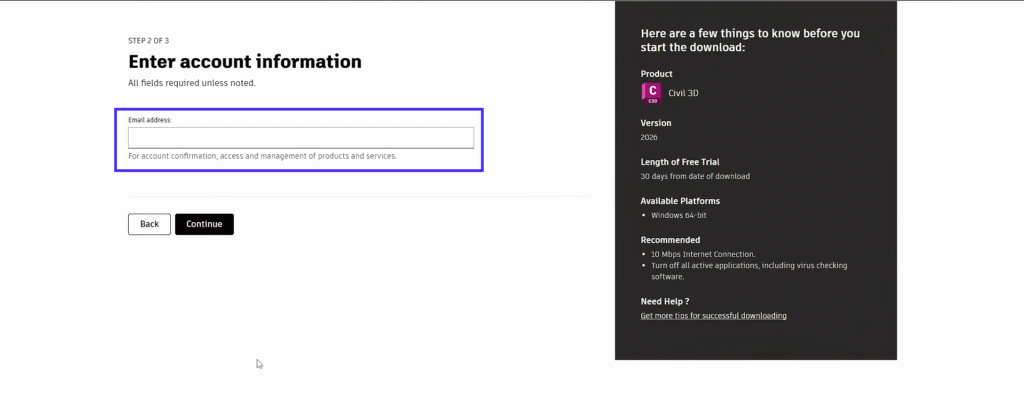Click the Enter account information heading

245,62
